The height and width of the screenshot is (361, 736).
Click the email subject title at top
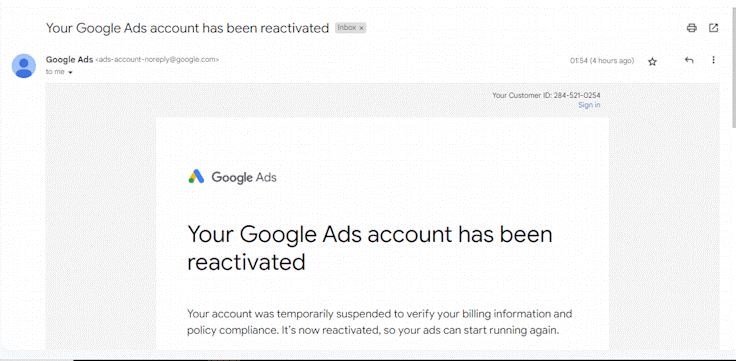pos(187,28)
